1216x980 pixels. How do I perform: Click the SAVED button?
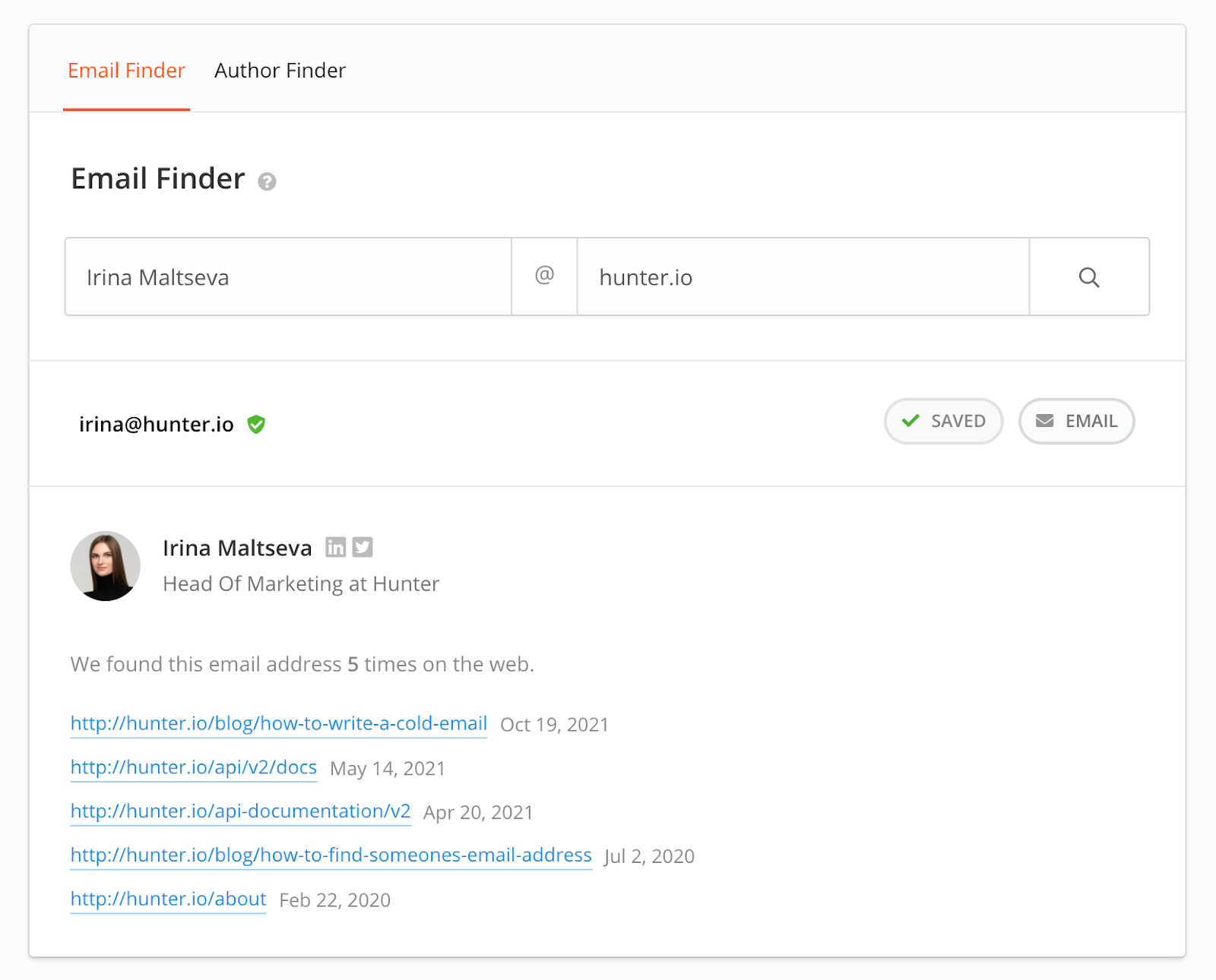point(943,421)
